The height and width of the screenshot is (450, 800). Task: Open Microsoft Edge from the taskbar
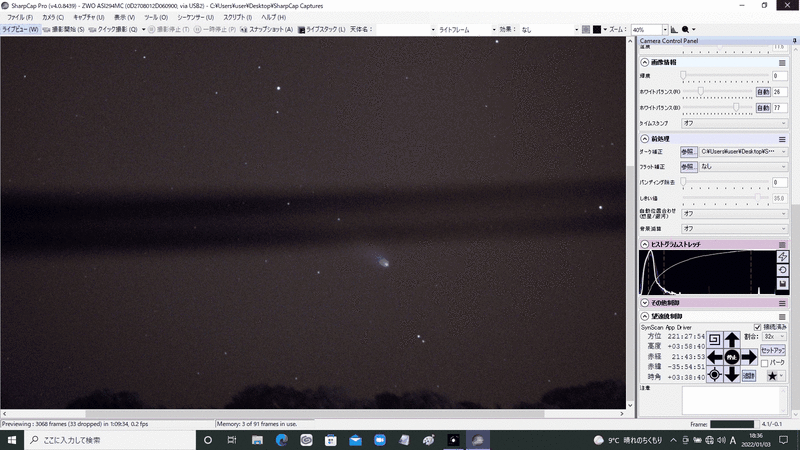(282, 440)
